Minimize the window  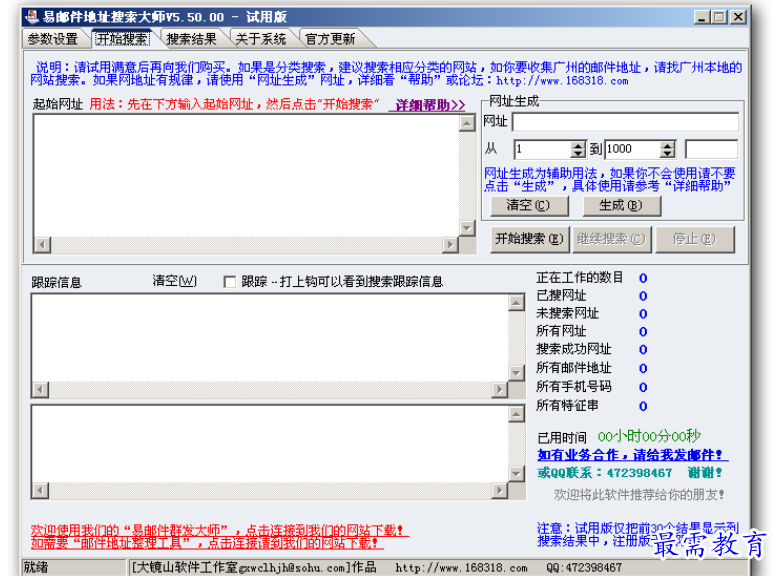pyautogui.click(x=702, y=17)
